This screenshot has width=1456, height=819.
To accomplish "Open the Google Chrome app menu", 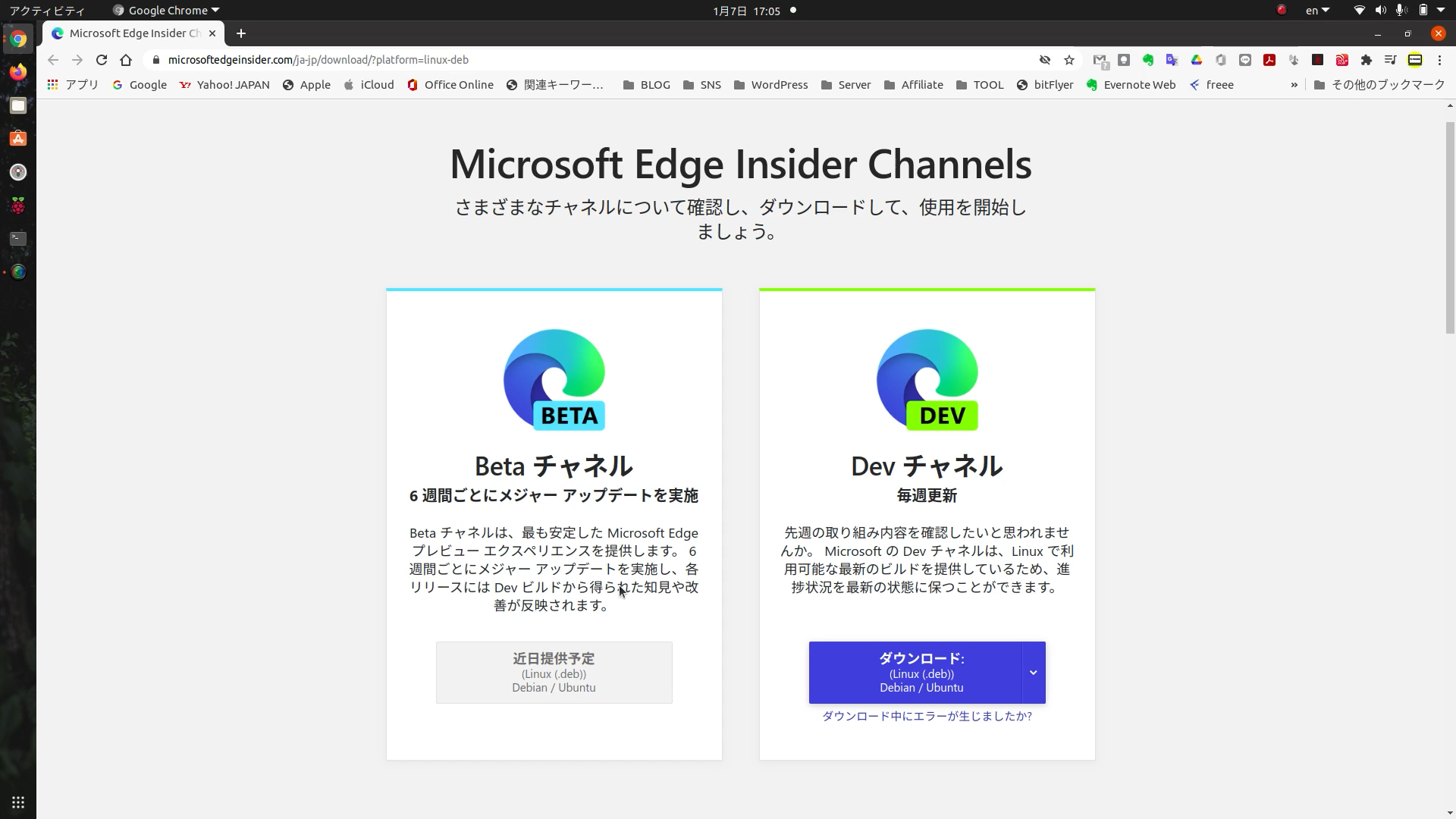I will [x=167, y=11].
